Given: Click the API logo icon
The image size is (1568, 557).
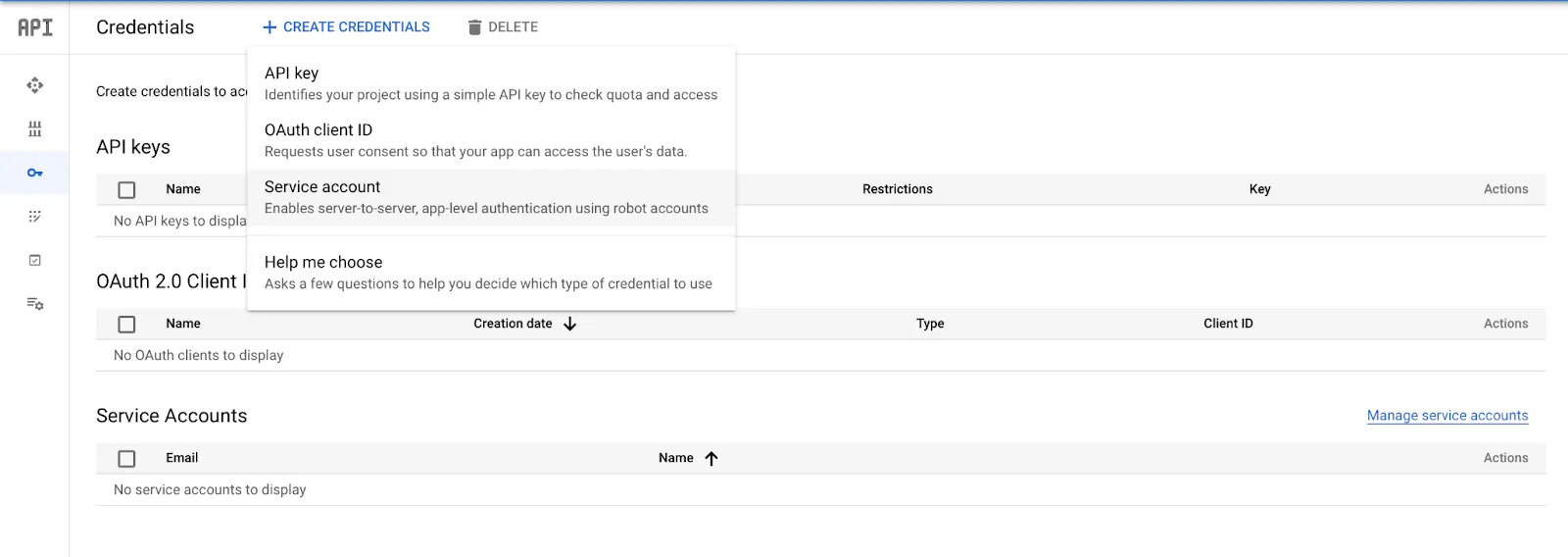Looking at the screenshot, I should 35,27.
